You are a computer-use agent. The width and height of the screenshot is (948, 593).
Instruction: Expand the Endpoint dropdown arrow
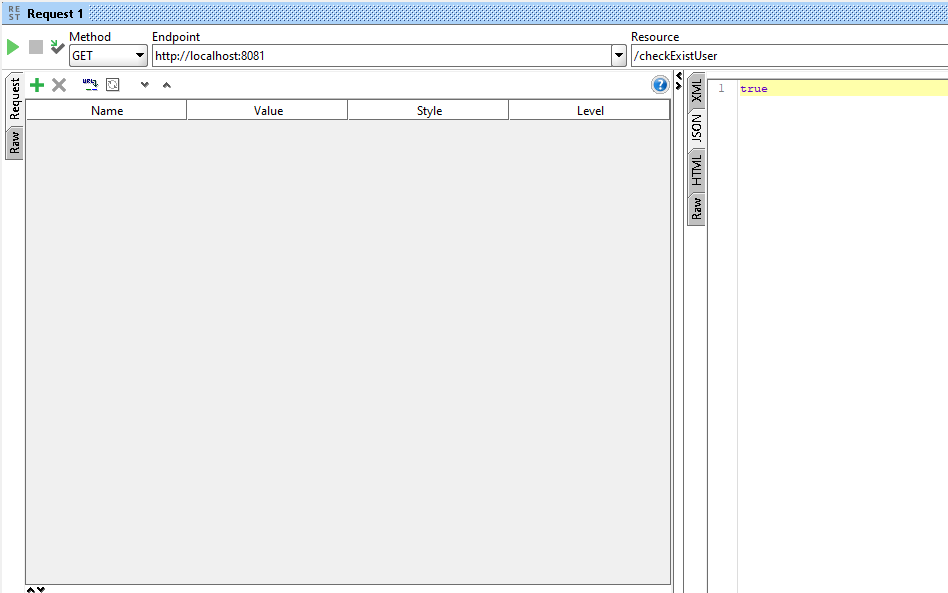[x=619, y=56]
